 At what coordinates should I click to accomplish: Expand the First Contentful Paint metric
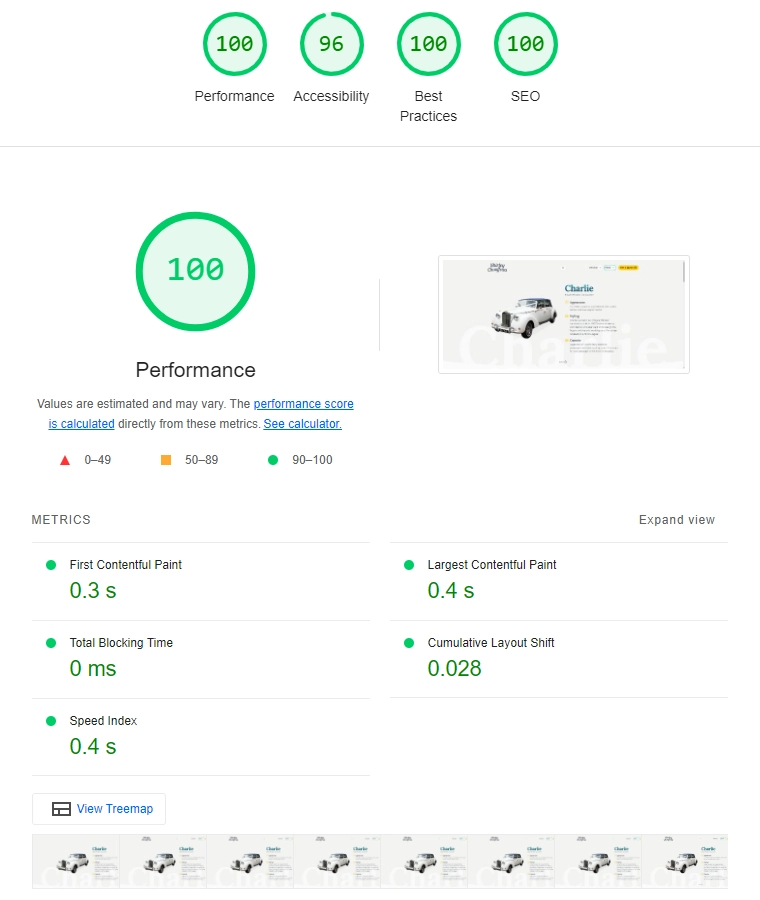click(125, 565)
